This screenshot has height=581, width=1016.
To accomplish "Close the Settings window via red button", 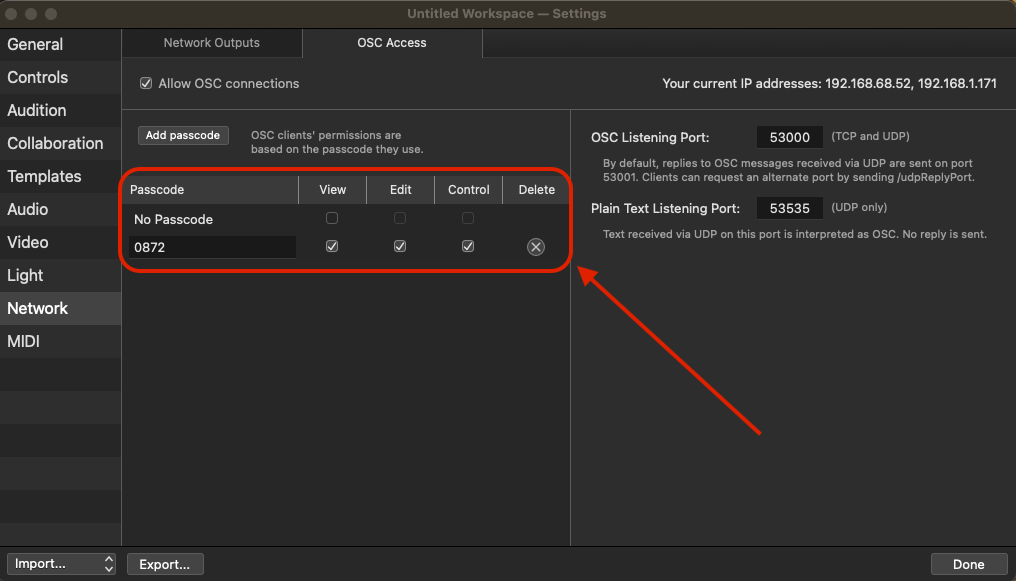I will pos(11,14).
